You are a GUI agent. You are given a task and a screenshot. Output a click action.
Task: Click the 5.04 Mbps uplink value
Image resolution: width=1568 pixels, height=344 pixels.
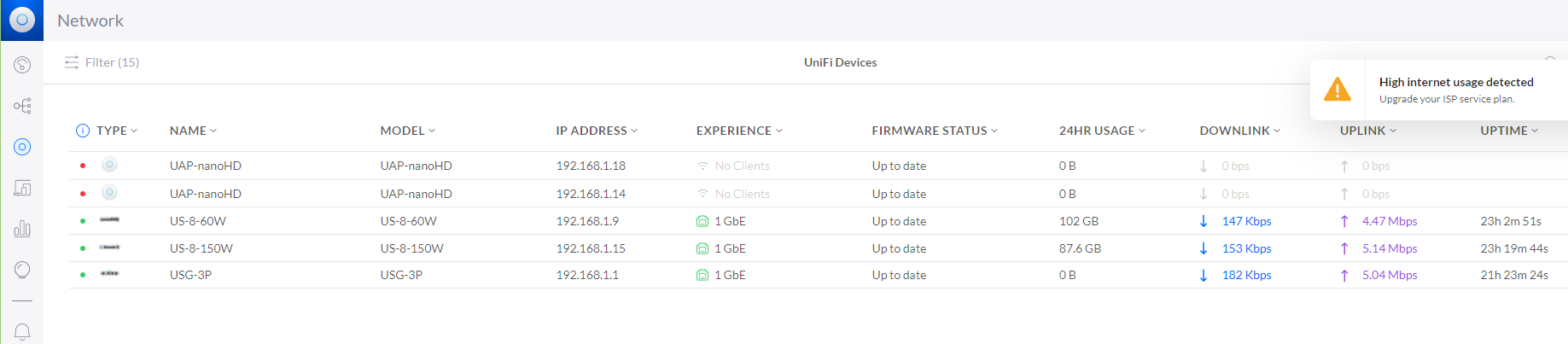coord(1390,275)
